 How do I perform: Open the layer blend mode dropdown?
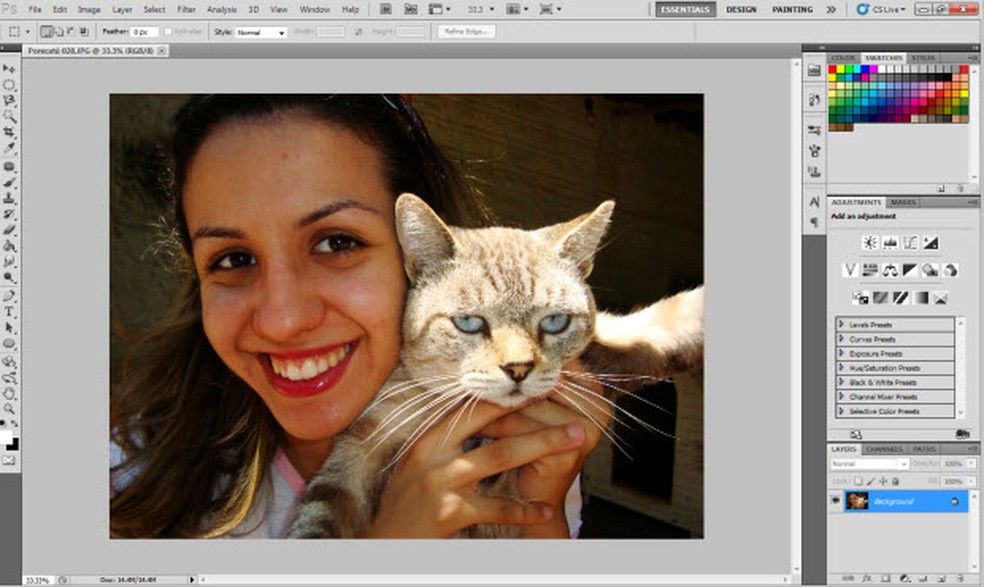point(868,464)
